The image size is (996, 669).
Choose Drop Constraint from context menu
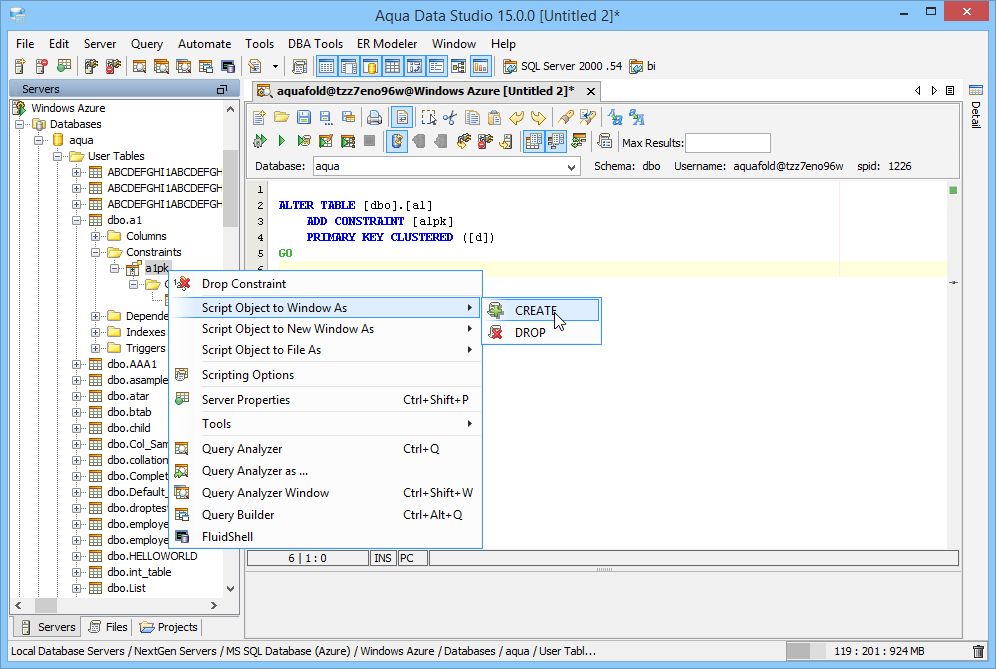(x=327, y=284)
